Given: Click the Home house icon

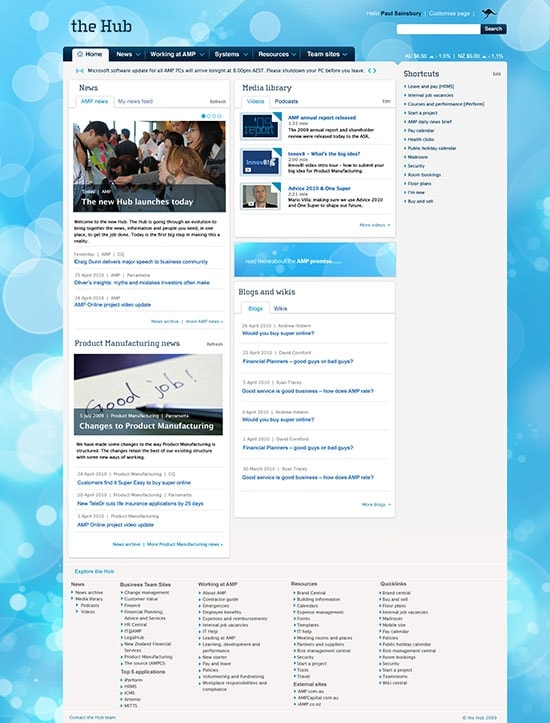Looking at the screenshot, I should click(80, 54).
